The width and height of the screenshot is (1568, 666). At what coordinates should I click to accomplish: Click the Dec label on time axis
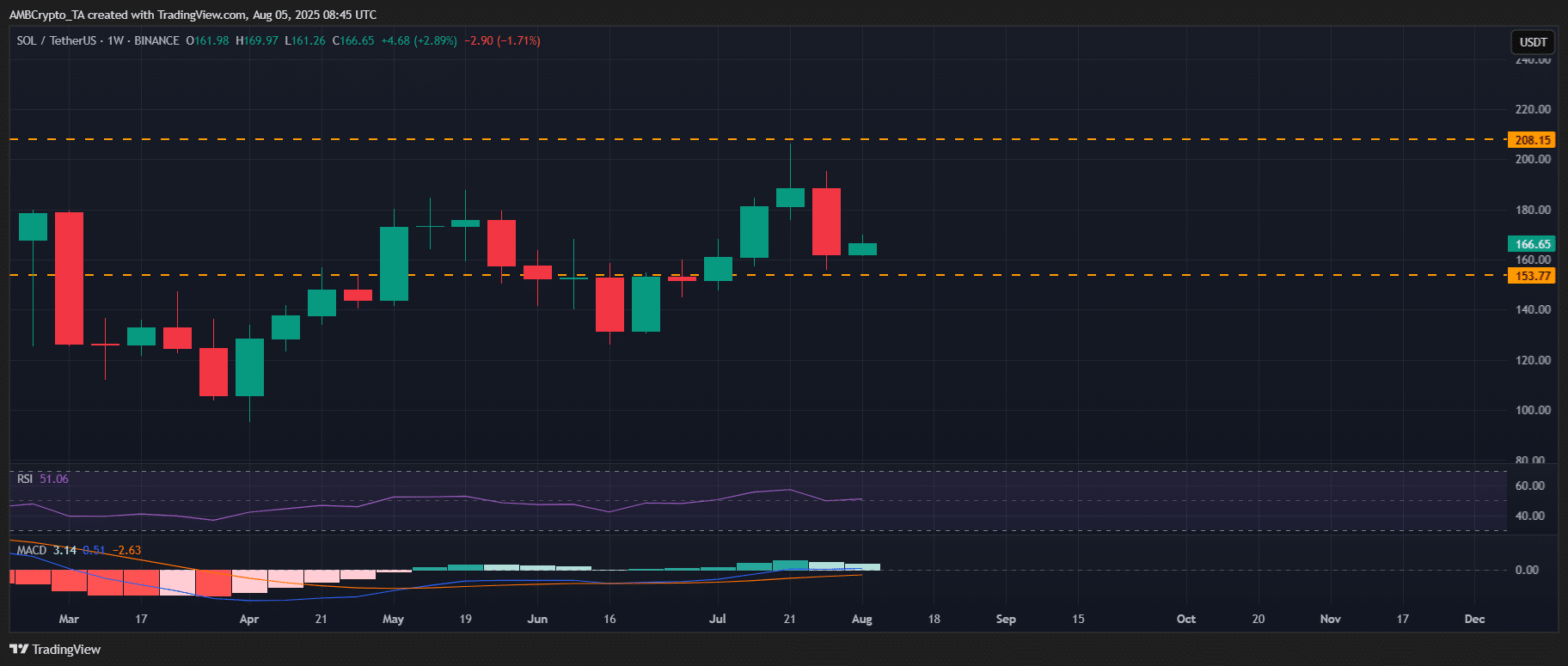point(1474,619)
